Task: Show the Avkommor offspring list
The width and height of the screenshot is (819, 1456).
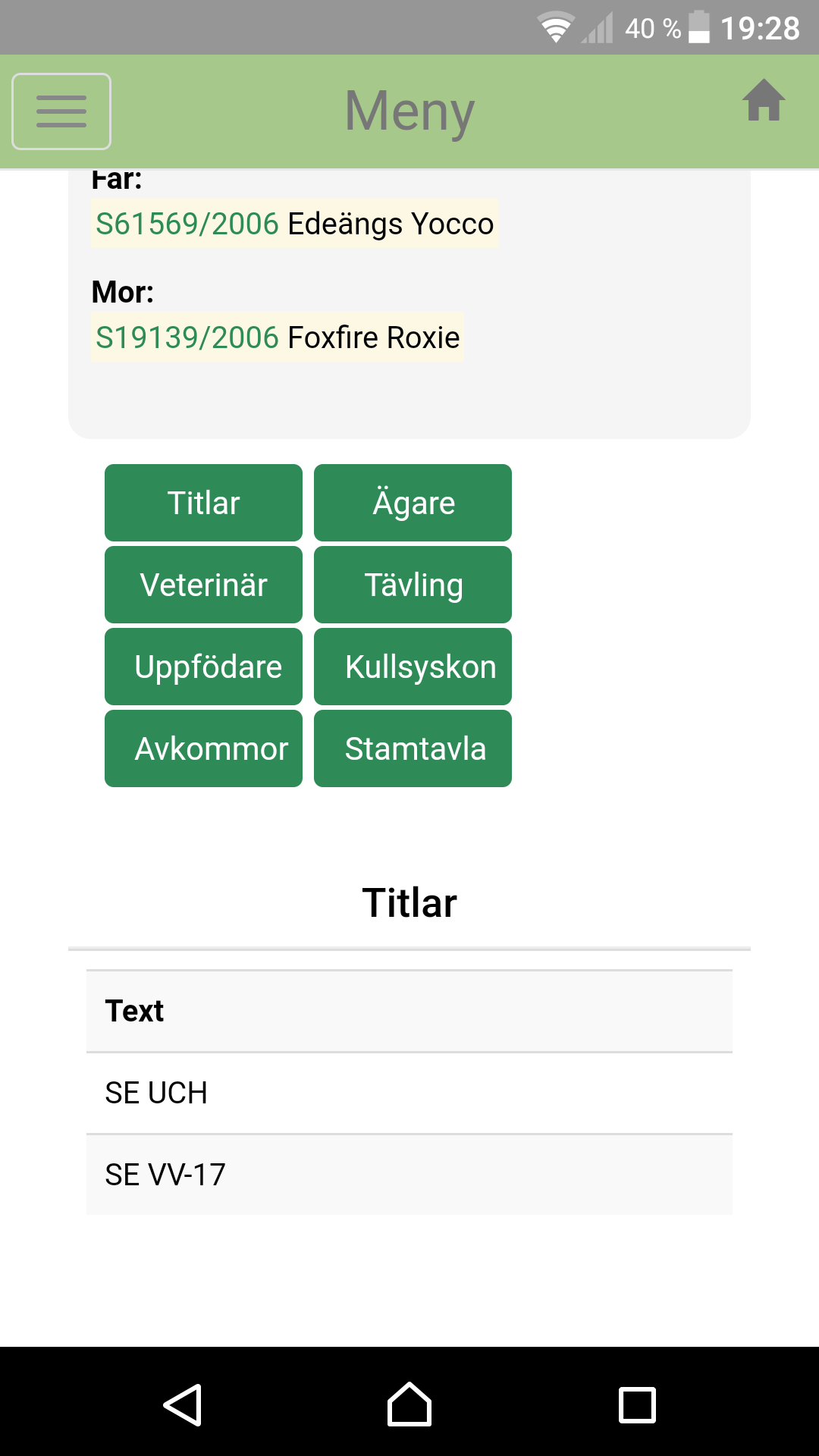Action: [x=203, y=748]
